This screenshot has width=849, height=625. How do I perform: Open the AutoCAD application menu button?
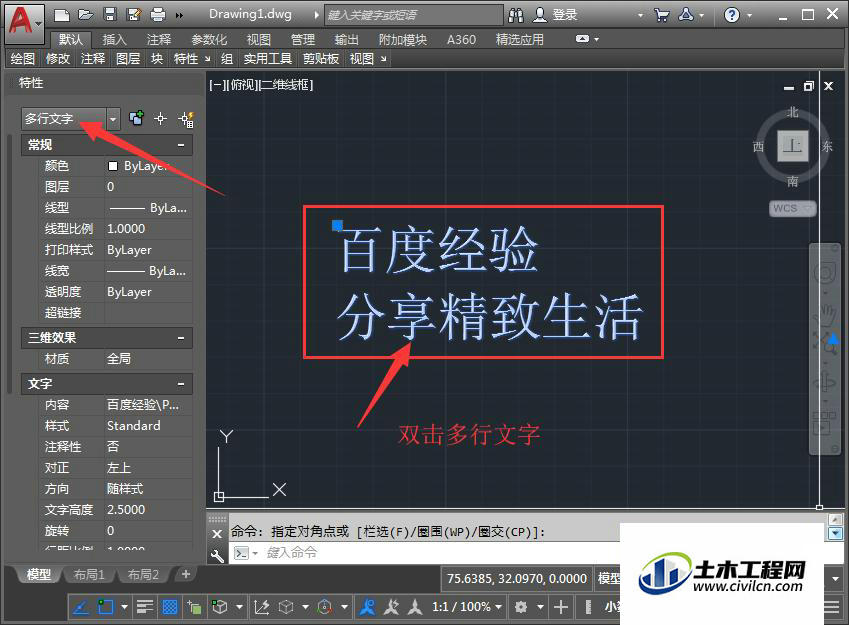tap(23, 23)
